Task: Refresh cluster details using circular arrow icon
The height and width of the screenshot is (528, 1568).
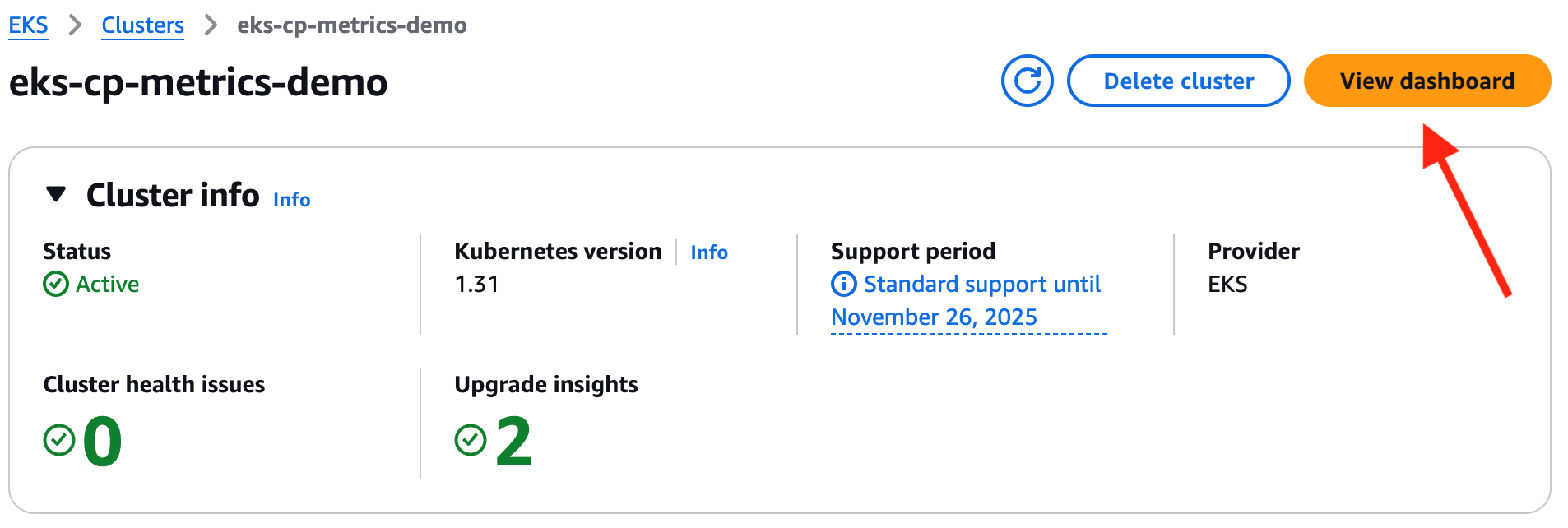Action: coord(1026,80)
